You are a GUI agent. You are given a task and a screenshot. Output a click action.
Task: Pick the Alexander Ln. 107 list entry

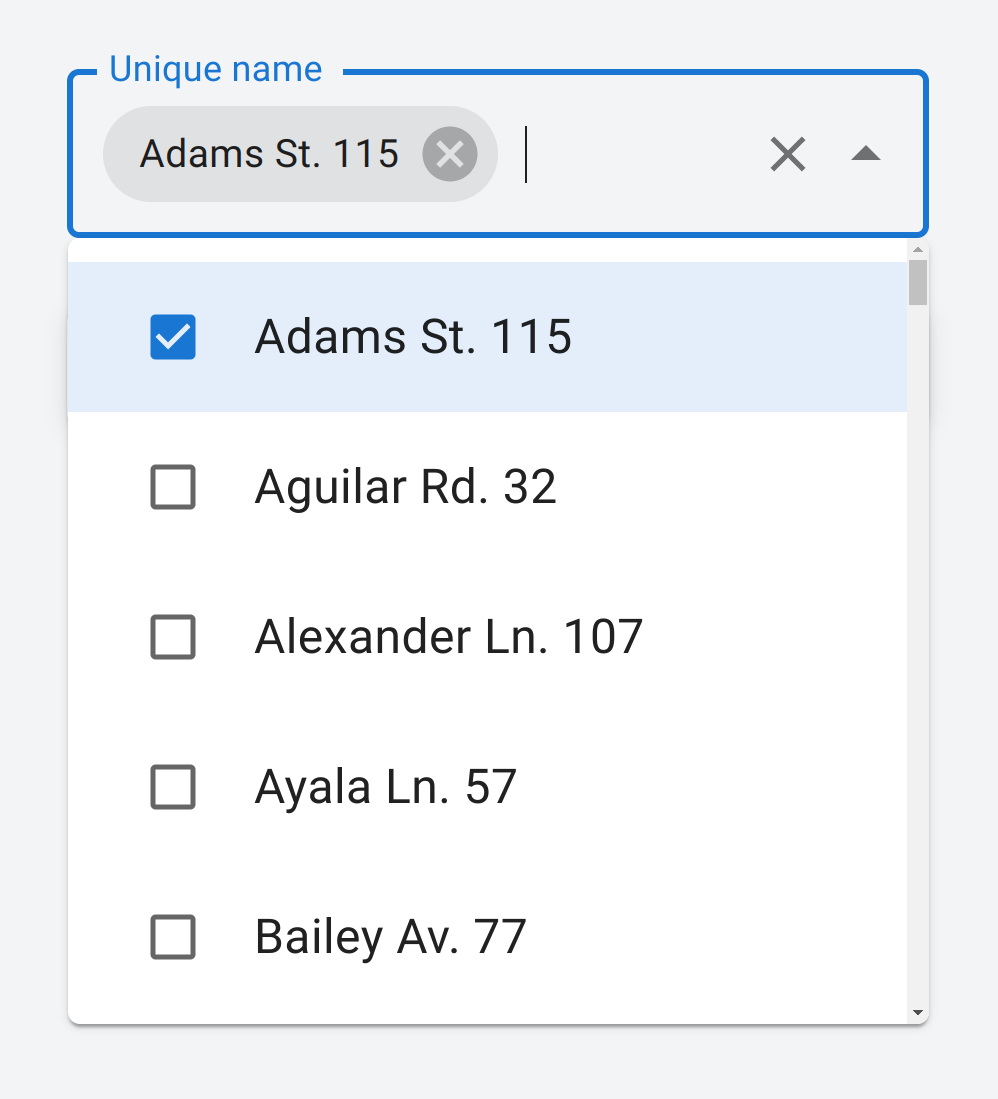pos(448,637)
